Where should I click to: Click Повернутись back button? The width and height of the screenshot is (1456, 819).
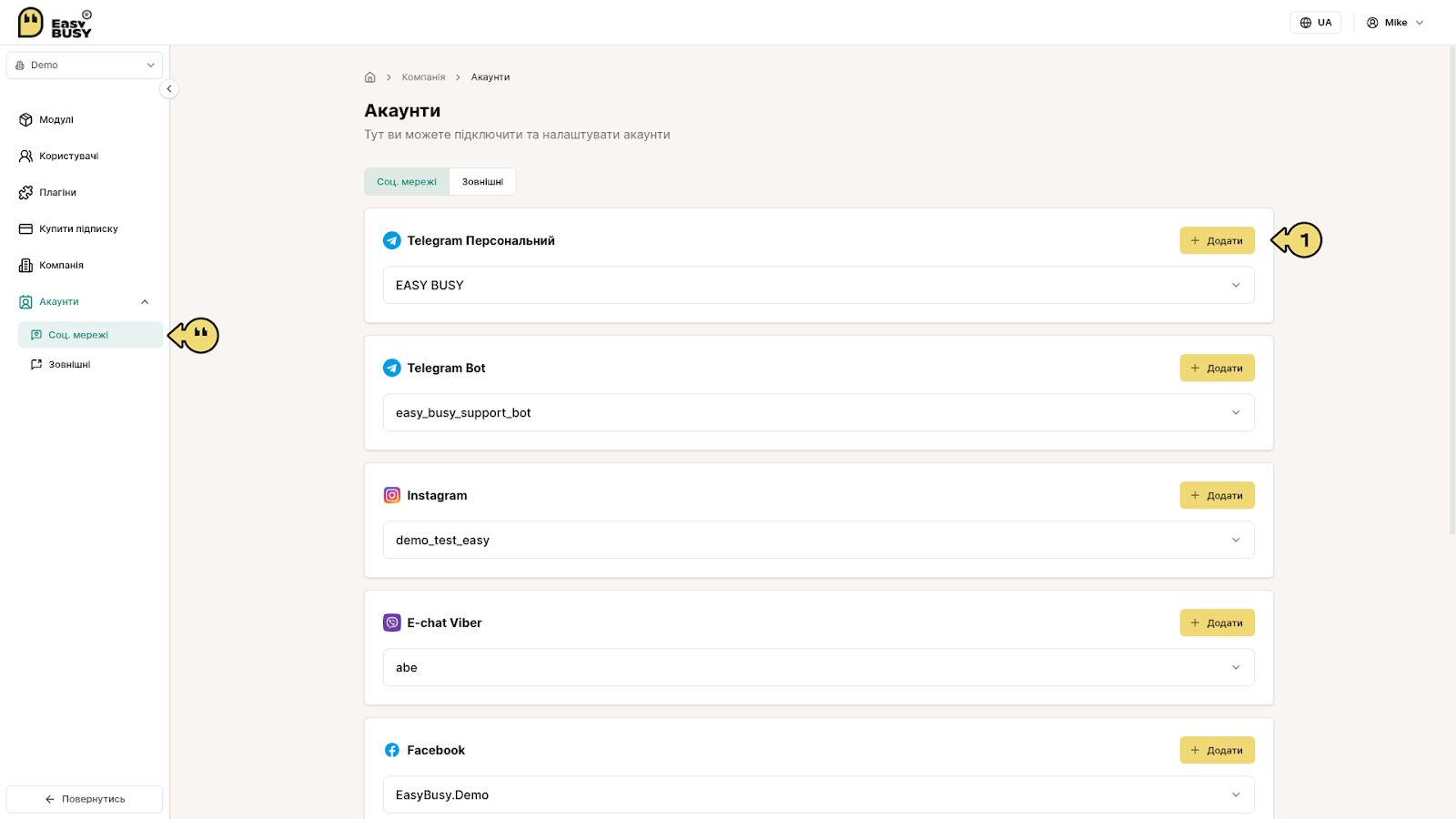click(x=85, y=799)
